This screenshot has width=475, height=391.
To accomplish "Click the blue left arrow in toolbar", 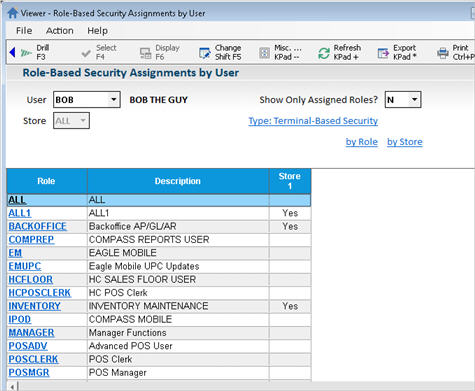I will tap(13, 52).
